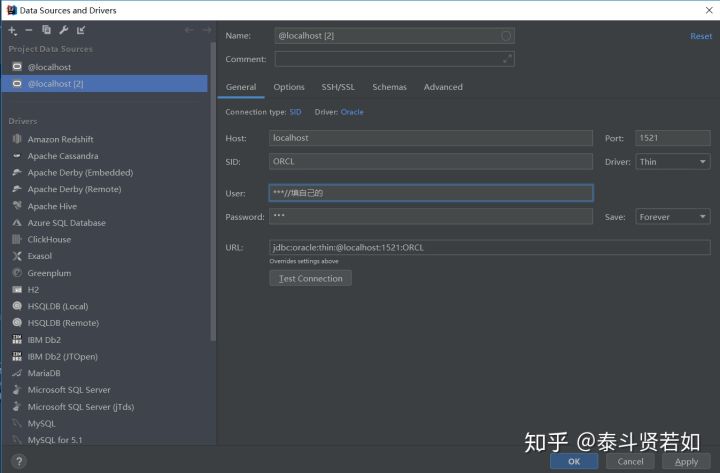This screenshot has height=473, width=720.
Task: Switch to the General tab
Action: (241, 87)
